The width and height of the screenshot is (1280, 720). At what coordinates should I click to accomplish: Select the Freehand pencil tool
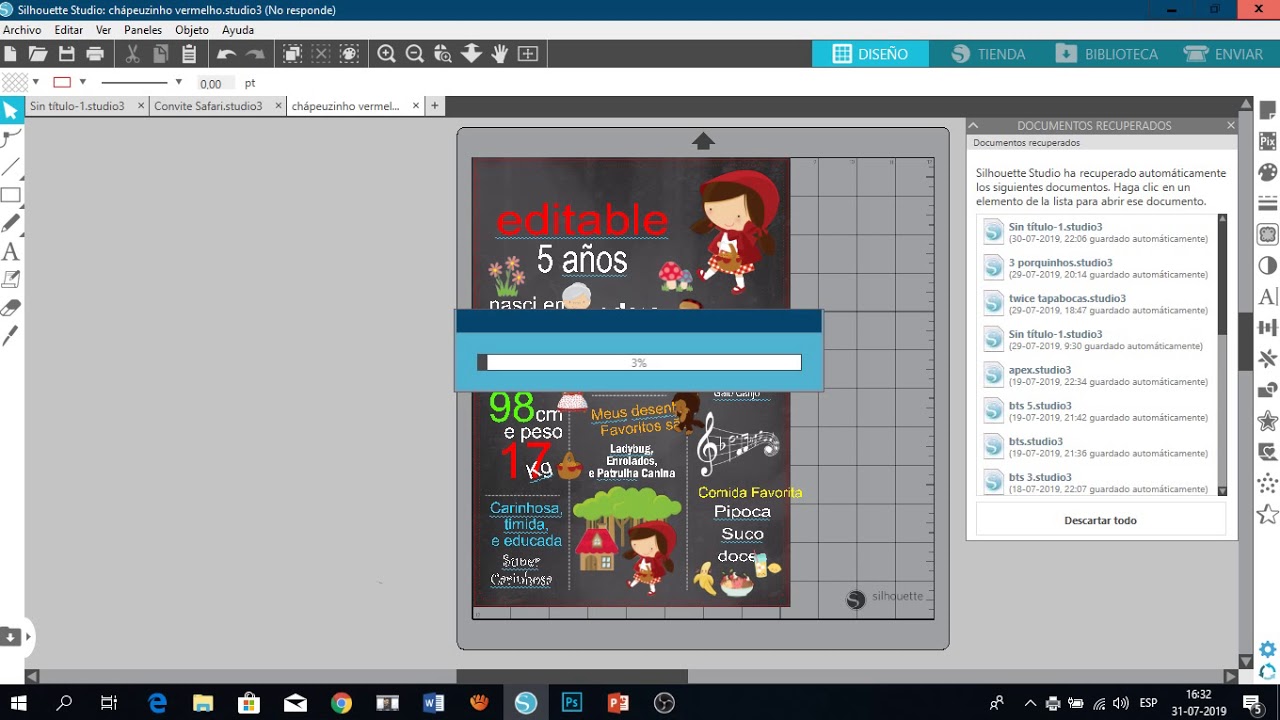(11, 223)
